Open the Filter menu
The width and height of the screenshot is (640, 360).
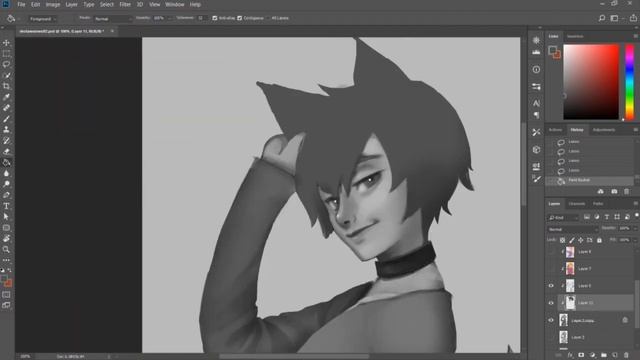[125, 4]
